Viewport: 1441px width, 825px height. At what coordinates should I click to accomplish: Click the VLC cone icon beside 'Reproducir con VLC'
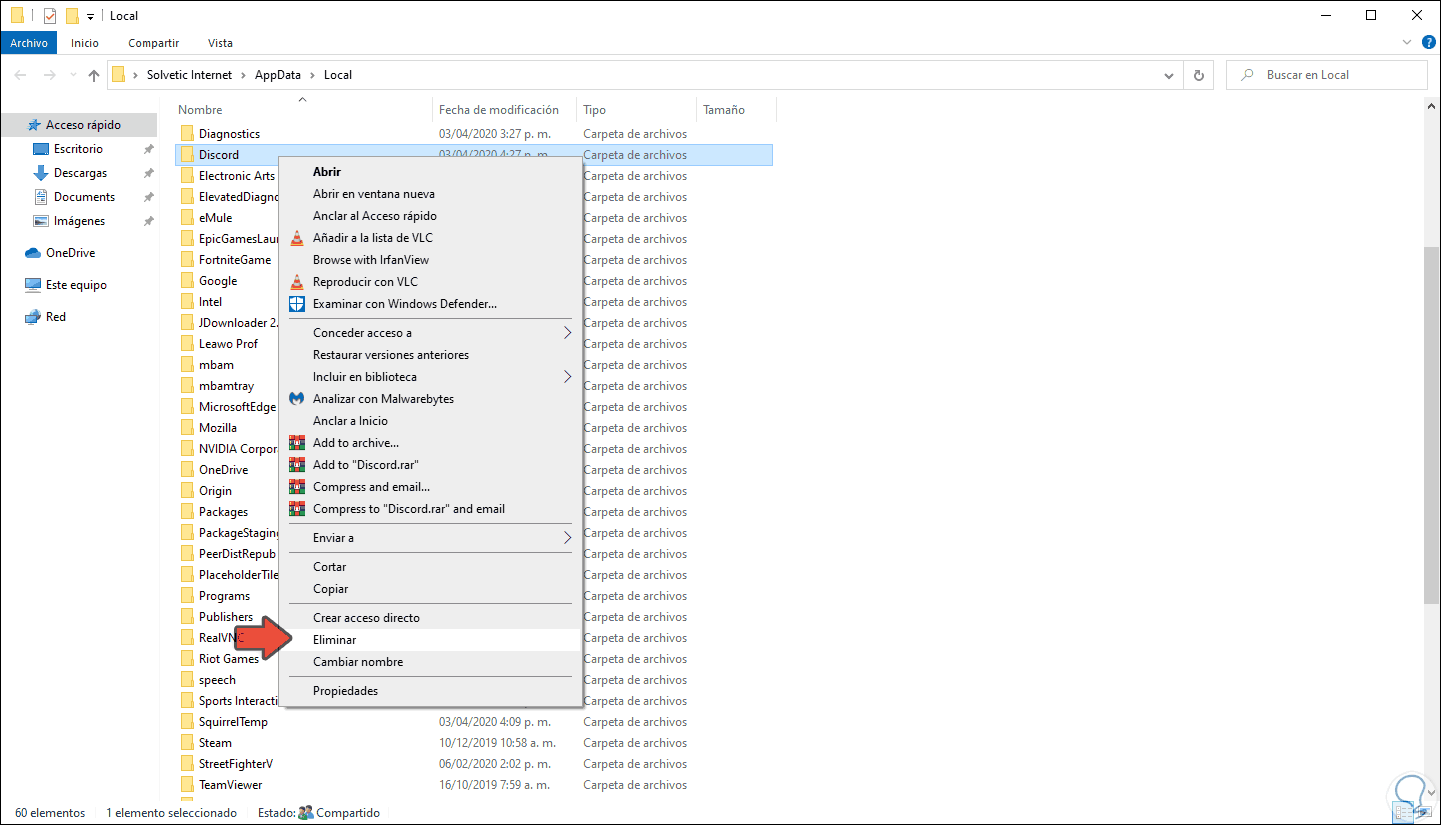[x=296, y=282]
